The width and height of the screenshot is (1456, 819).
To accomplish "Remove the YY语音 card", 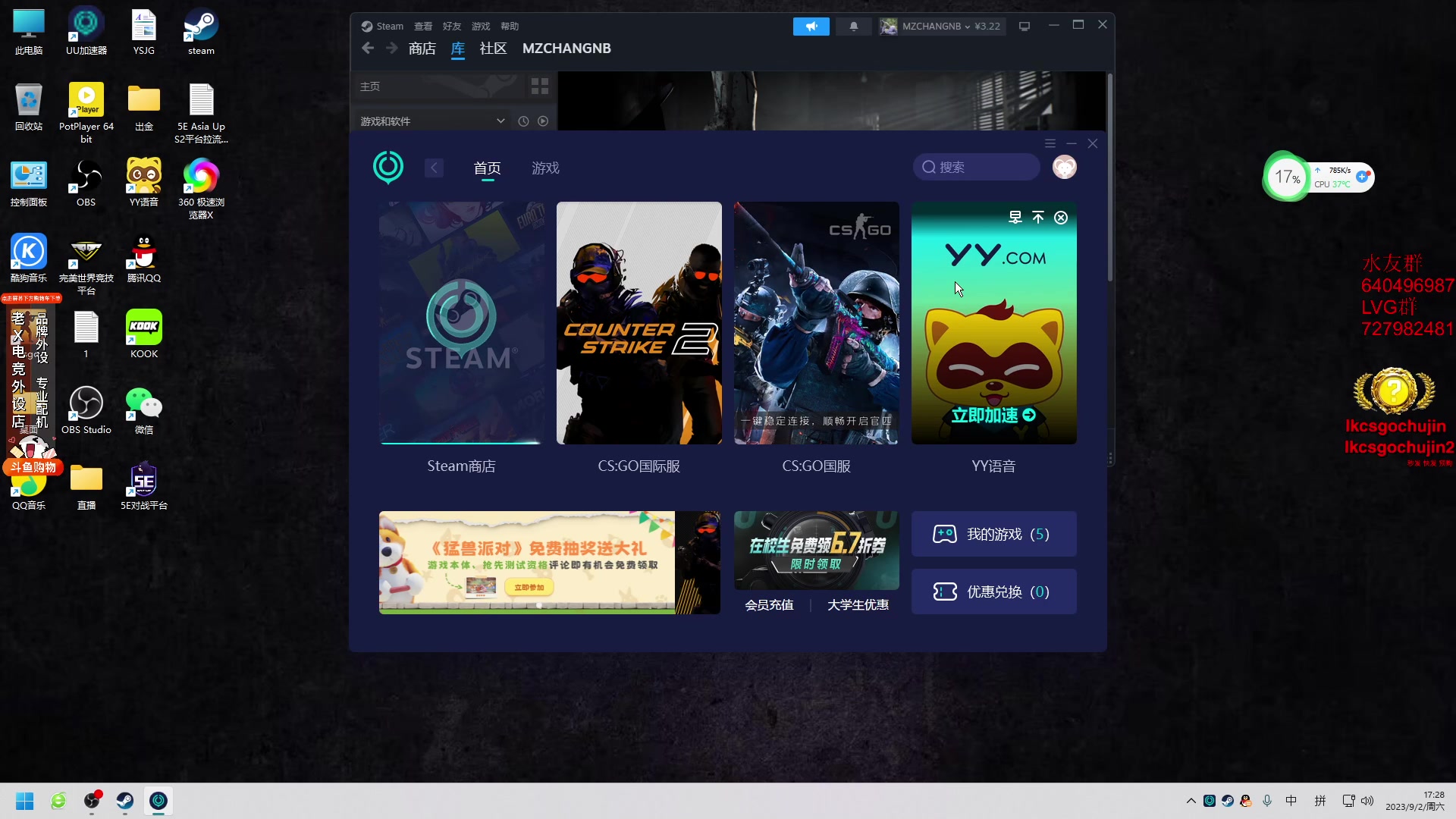I will click(1061, 218).
